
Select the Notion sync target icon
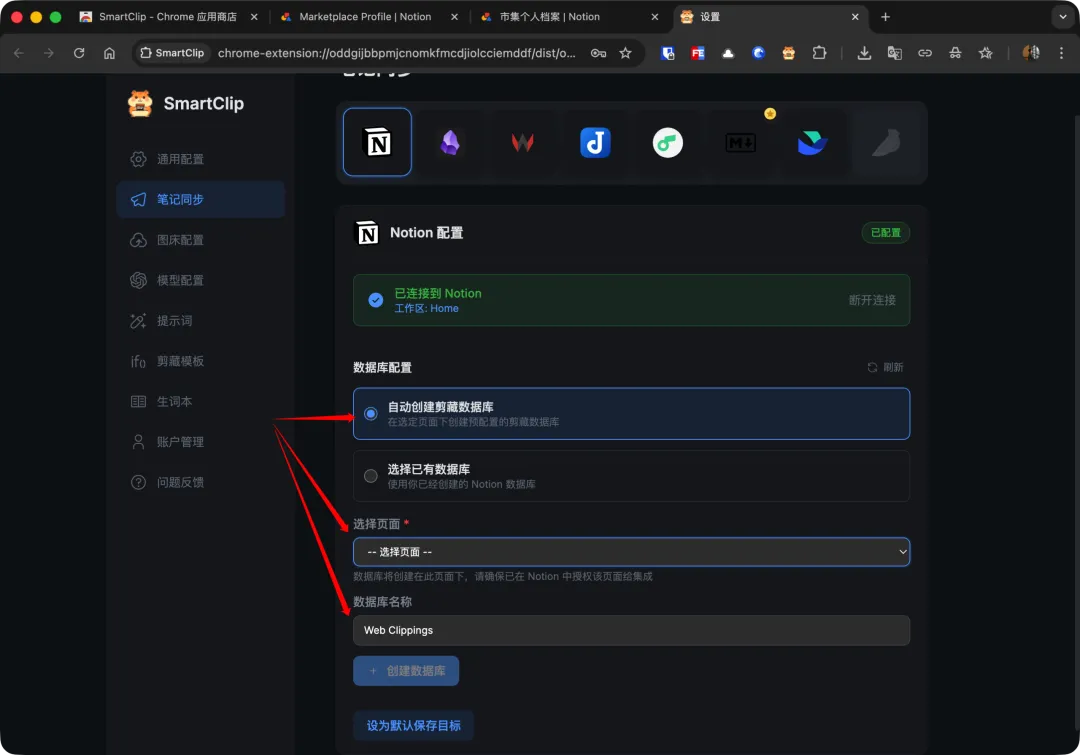(377, 142)
